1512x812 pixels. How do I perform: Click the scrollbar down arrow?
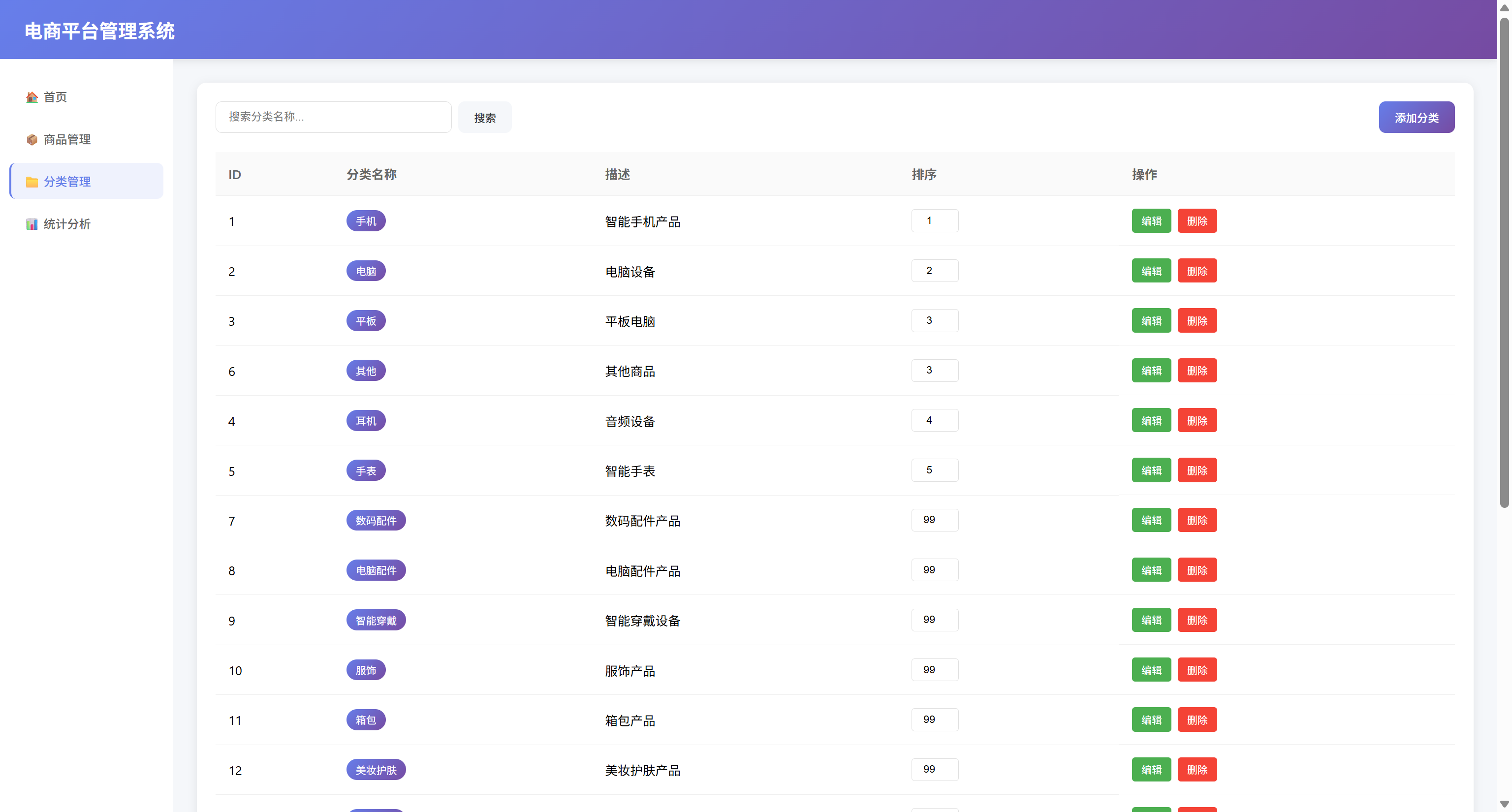1504,805
